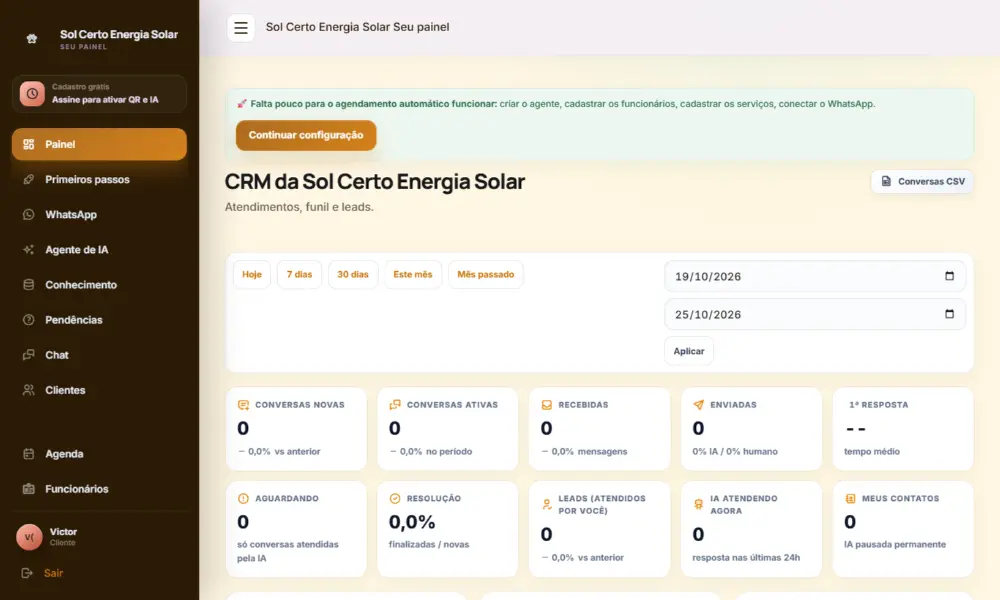Click the Conversas Novas card icon
The width and height of the screenshot is (1000, 600).
(x=243, y=405)
